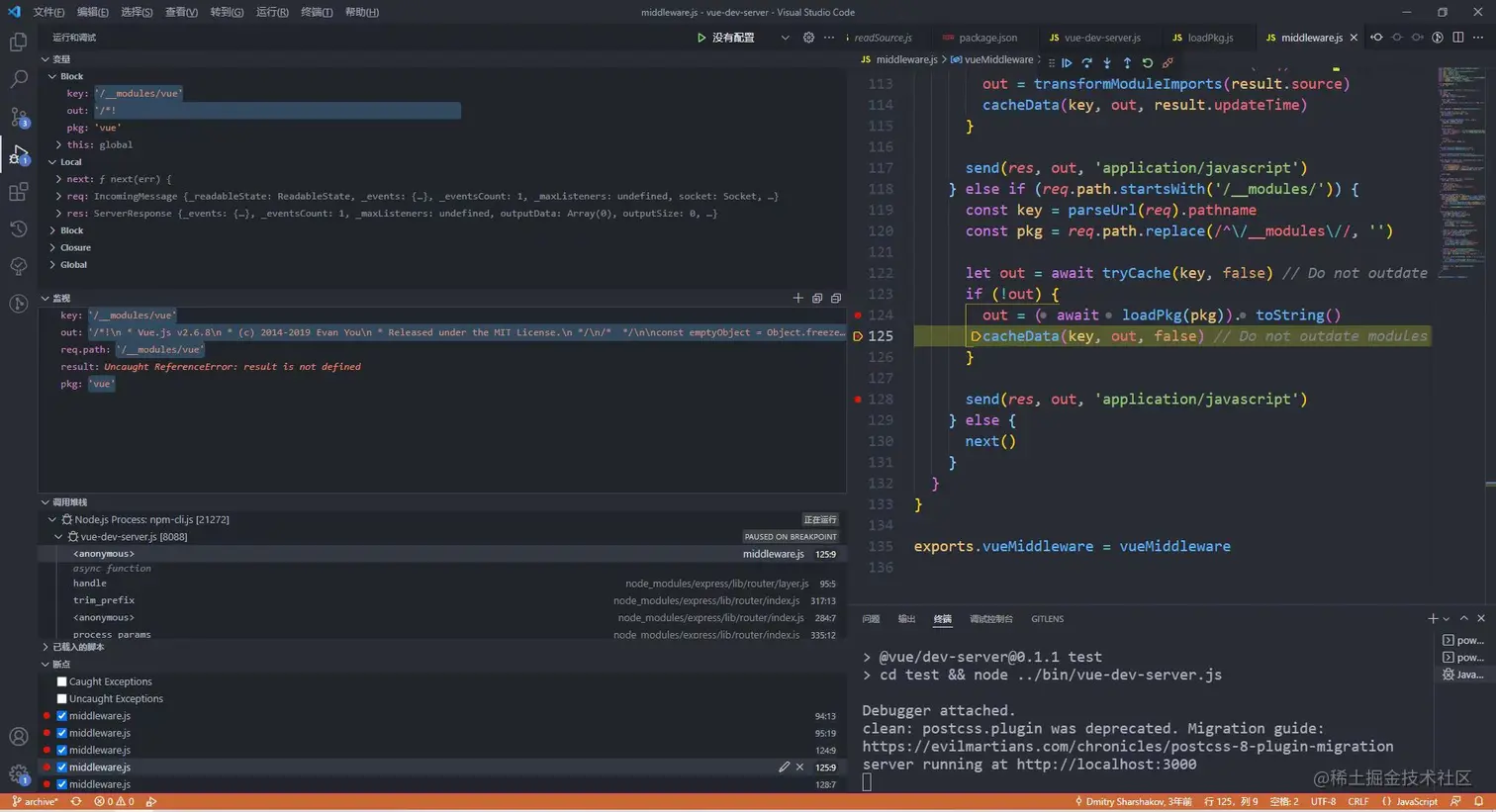The image size is (1496, 812).
Task: Click Step Out in the debug toolbar
Action: 1127,62
